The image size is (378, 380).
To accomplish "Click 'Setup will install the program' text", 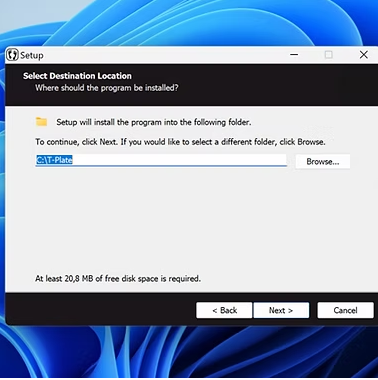I will 154,122.
